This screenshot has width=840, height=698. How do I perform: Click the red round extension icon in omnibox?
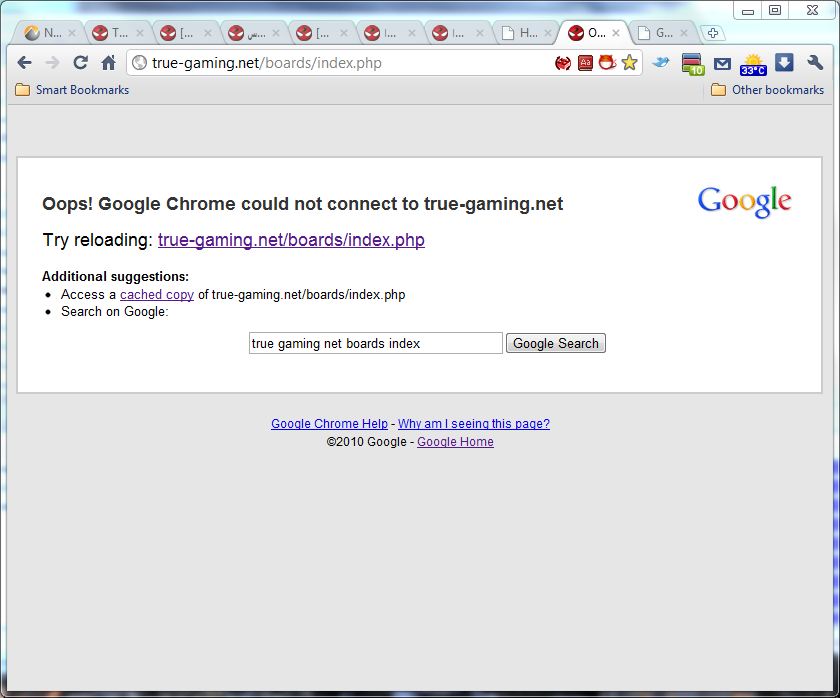[563, 63]
